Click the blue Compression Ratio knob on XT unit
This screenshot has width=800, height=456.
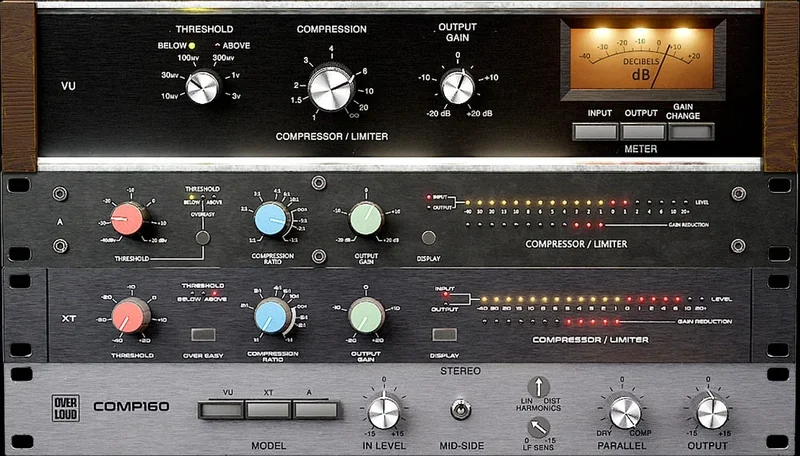273,316
